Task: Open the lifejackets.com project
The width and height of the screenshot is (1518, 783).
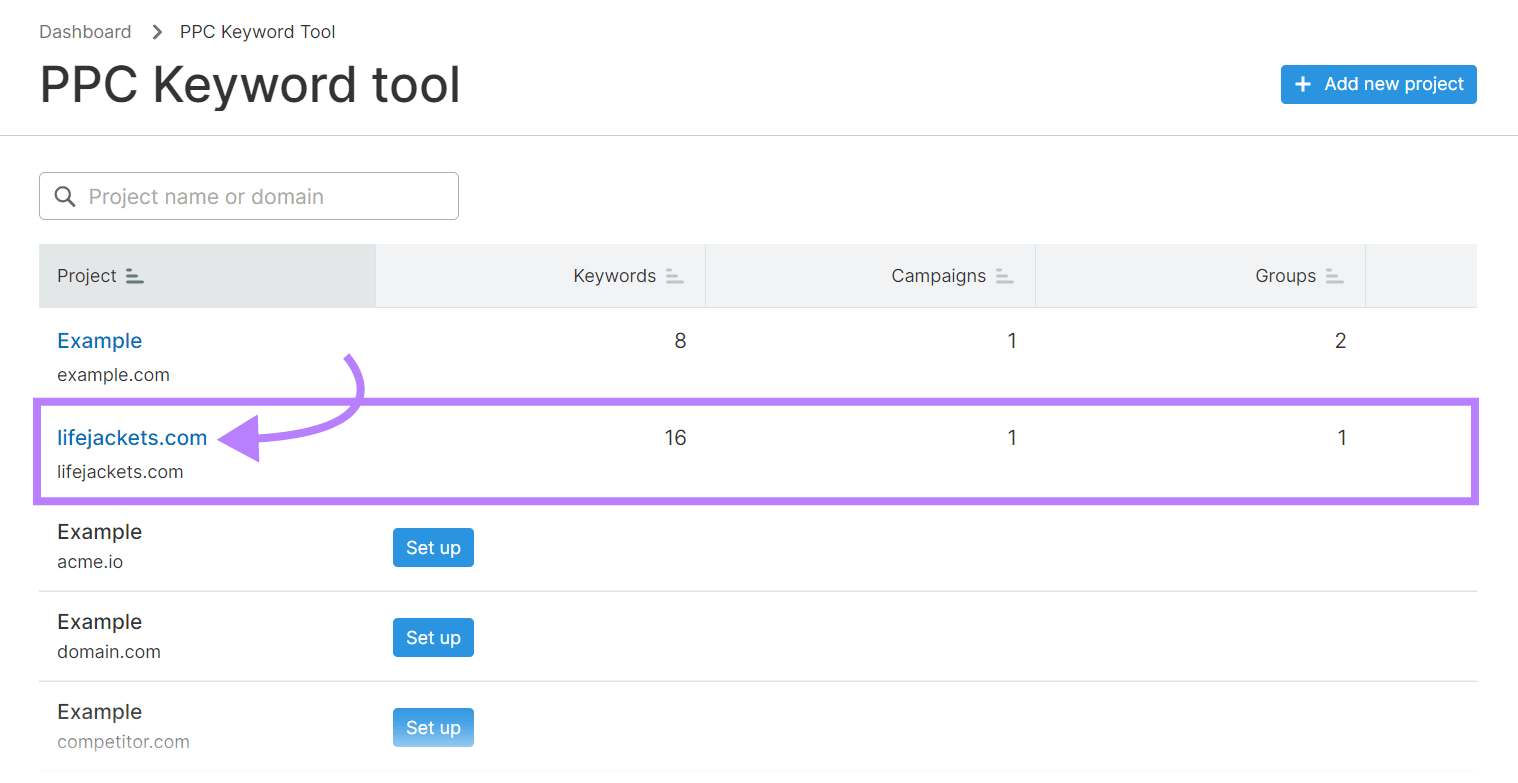Action: click(132, 437)
